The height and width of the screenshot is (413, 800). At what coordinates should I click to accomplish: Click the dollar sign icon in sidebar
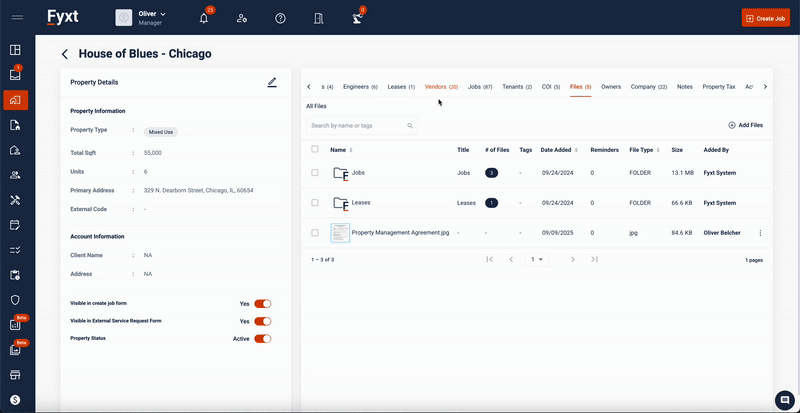coord(15,400)
